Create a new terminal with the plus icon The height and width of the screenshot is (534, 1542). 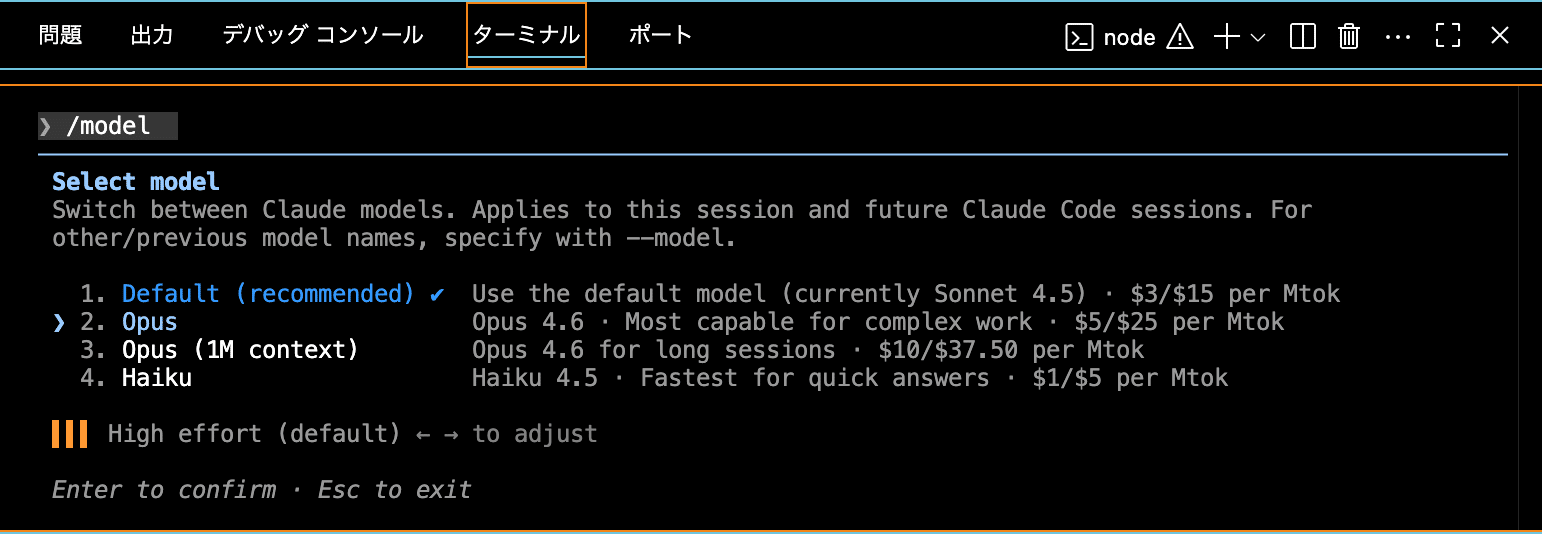[x=1226, y=37]
